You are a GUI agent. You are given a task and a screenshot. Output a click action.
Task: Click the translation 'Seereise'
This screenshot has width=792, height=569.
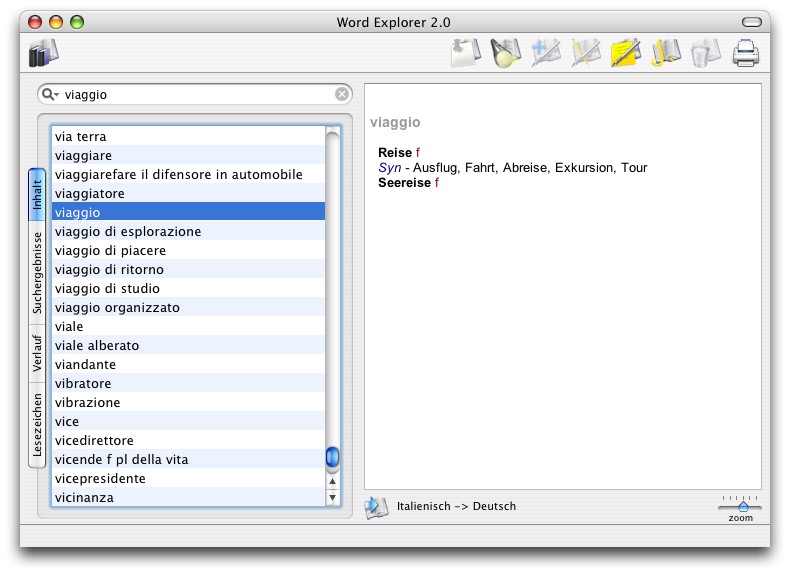click(405, 183)
